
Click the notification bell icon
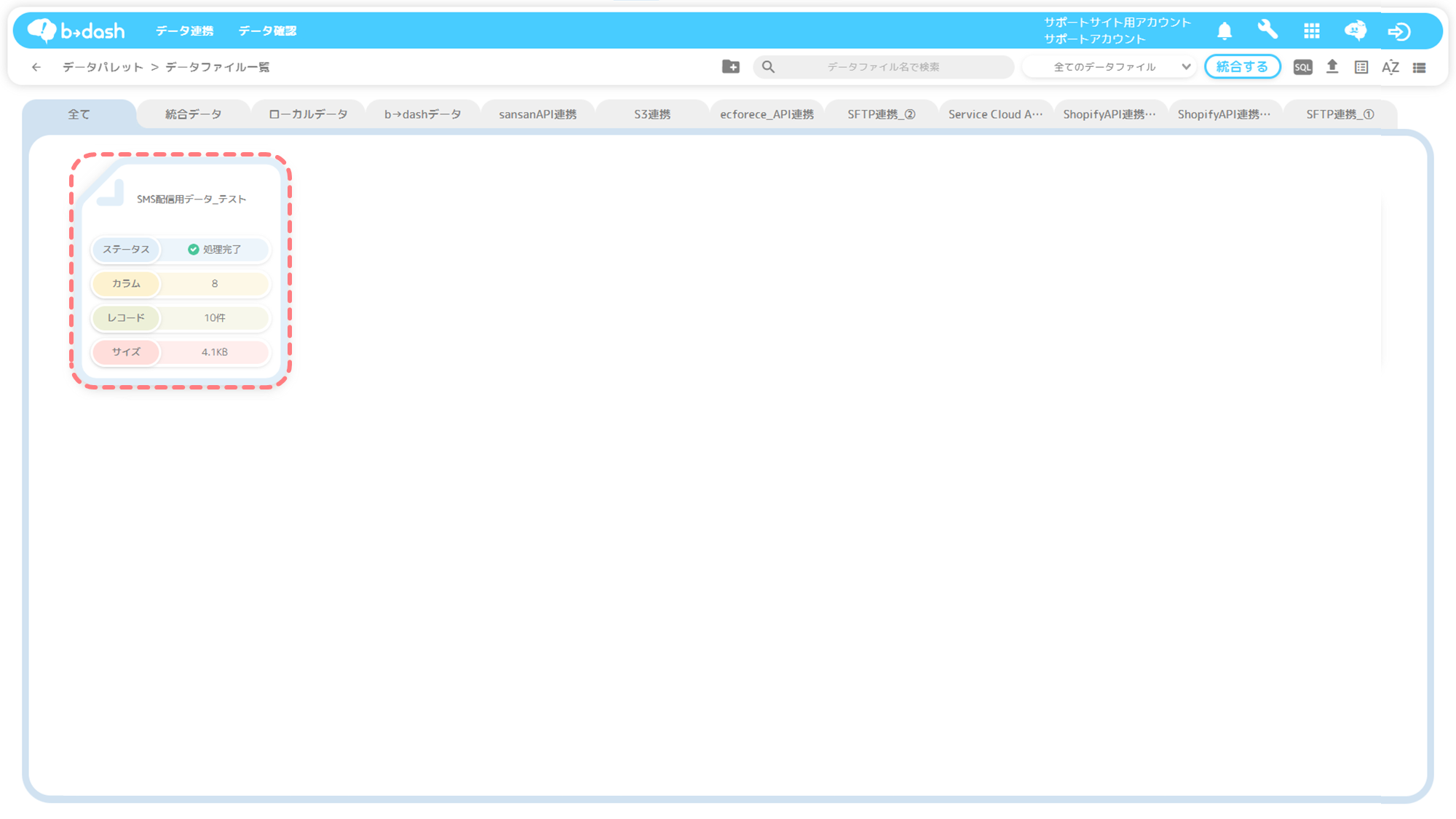tap(1224, 31)
